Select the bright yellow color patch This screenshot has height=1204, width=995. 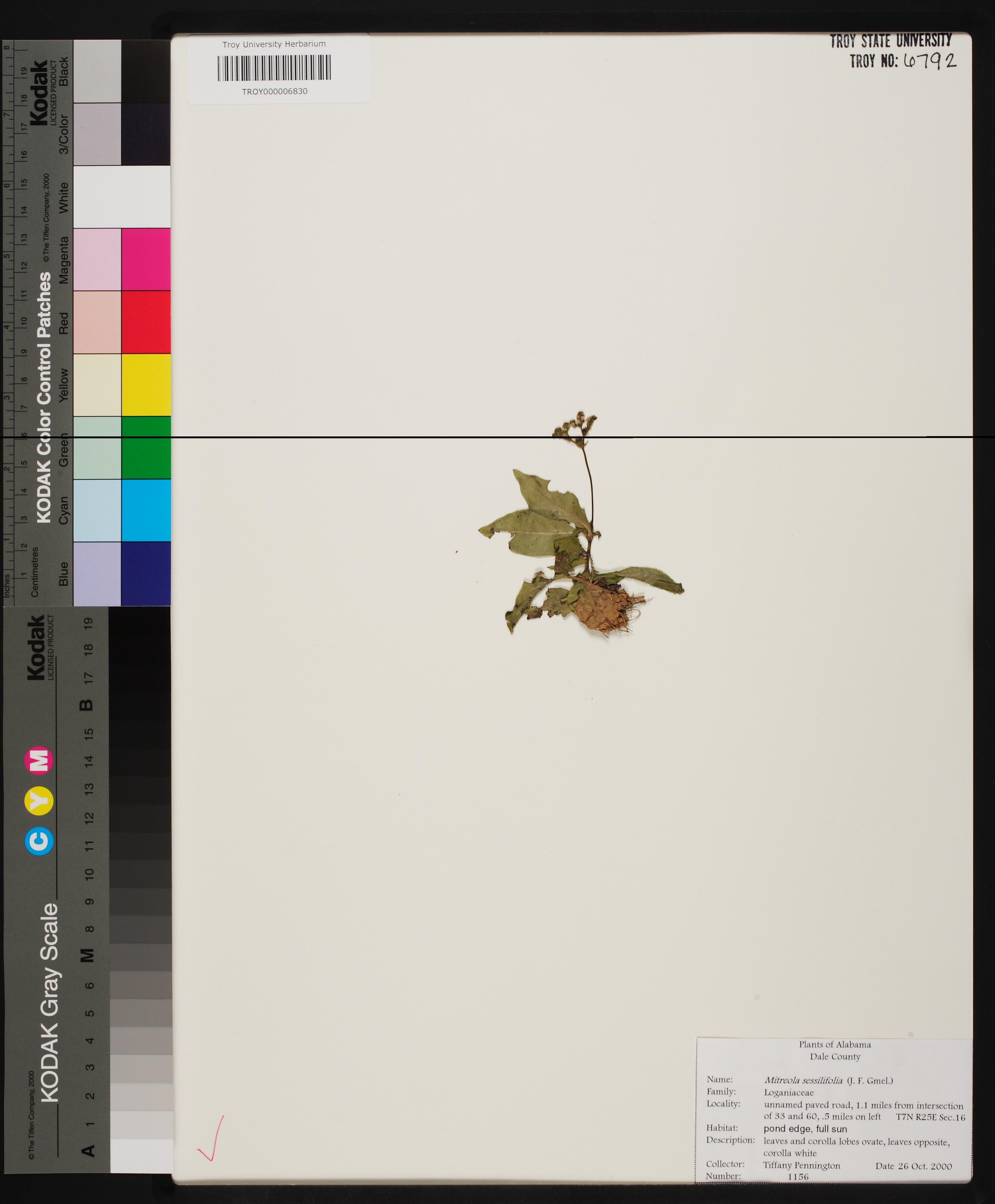[x=146, y=384]
